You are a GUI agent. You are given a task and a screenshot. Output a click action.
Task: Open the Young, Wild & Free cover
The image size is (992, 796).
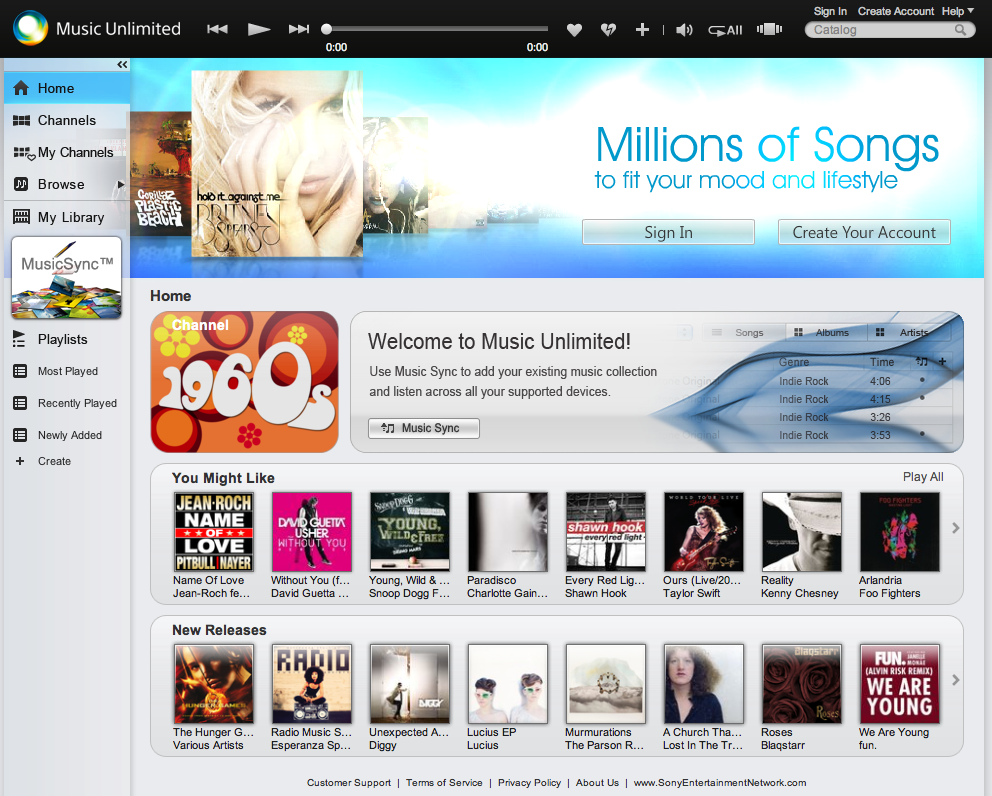pos(410,532)
